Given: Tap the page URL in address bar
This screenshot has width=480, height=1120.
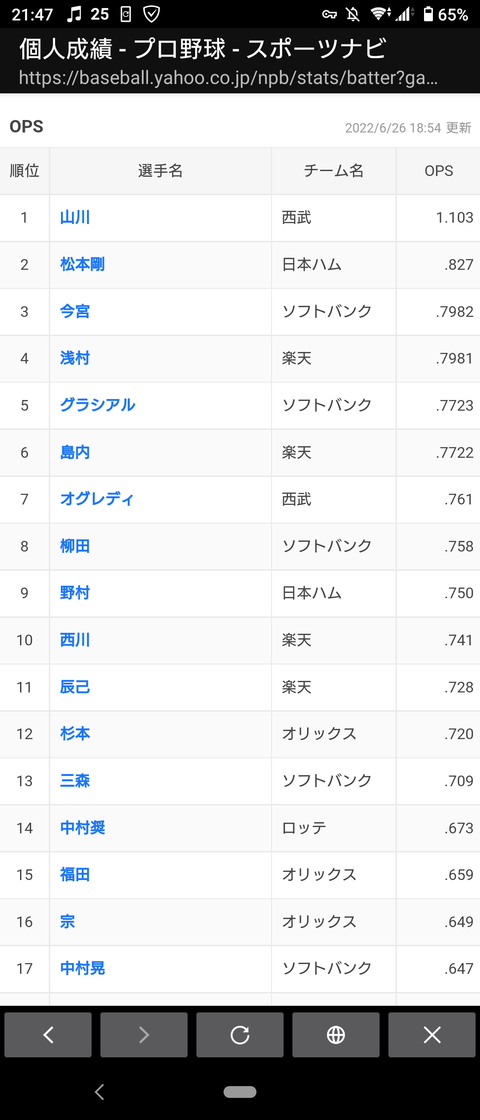Looking at the screenshot, I should pos(228,78).
